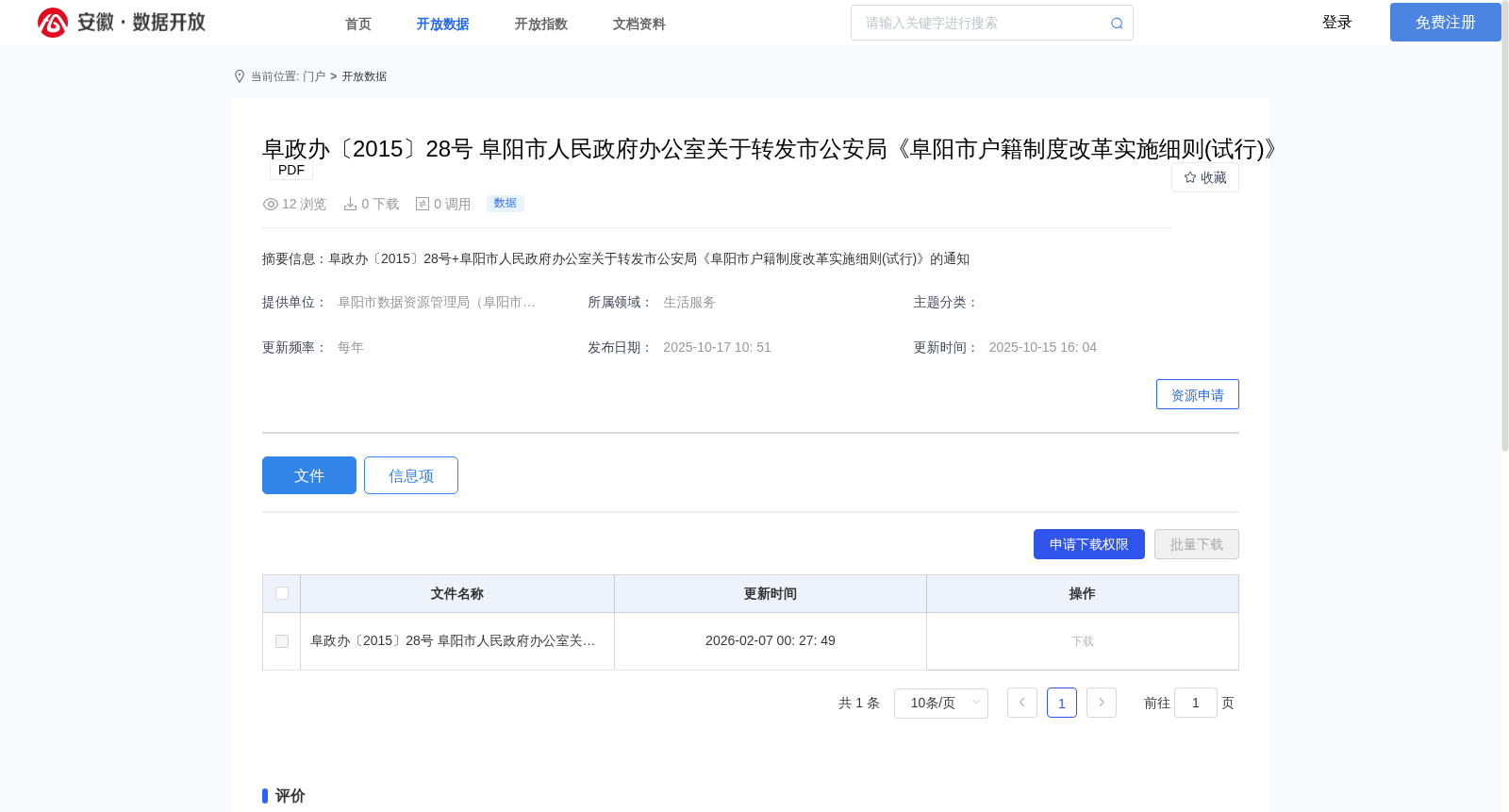The width and height of the screenshot is (1509, 812).
Task: Click the search magnifier icon
Action: point(1117,24)
